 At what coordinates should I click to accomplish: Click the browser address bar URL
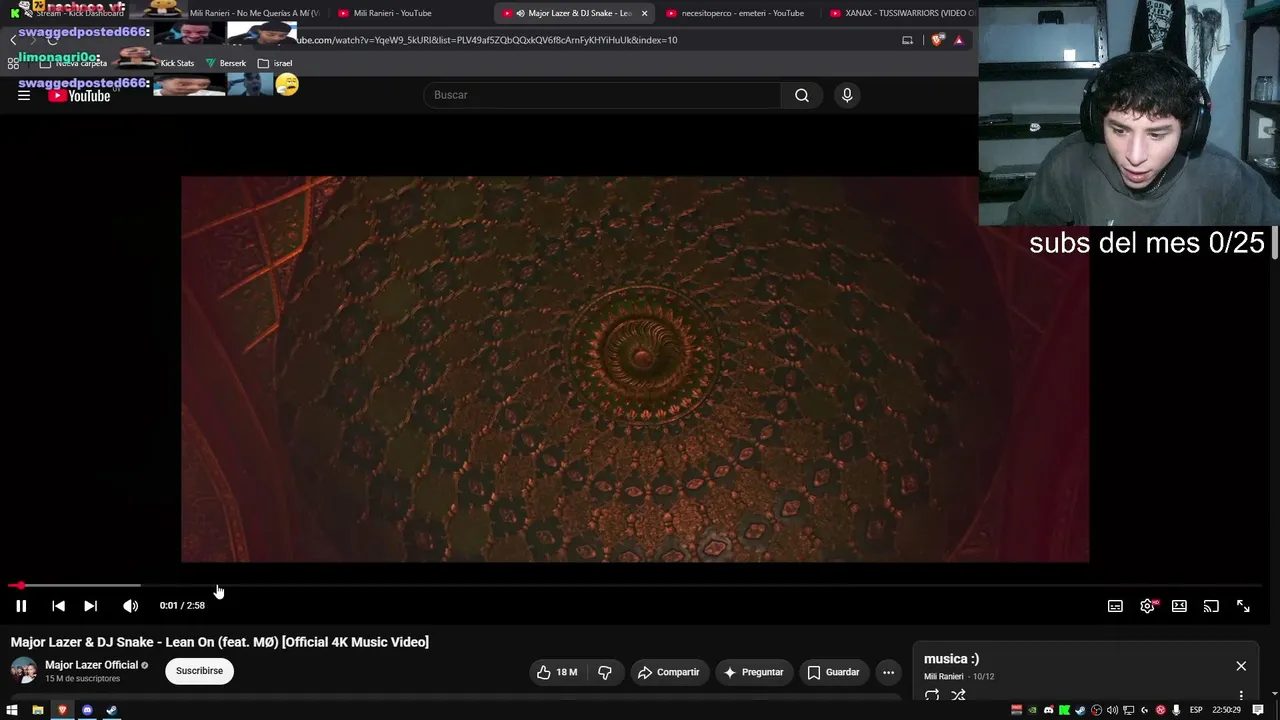coord(488,40)
